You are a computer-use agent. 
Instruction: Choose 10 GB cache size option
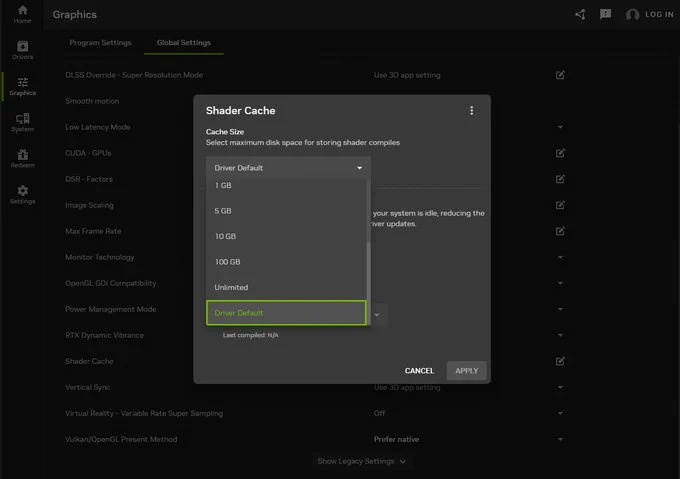pos(286,236)
